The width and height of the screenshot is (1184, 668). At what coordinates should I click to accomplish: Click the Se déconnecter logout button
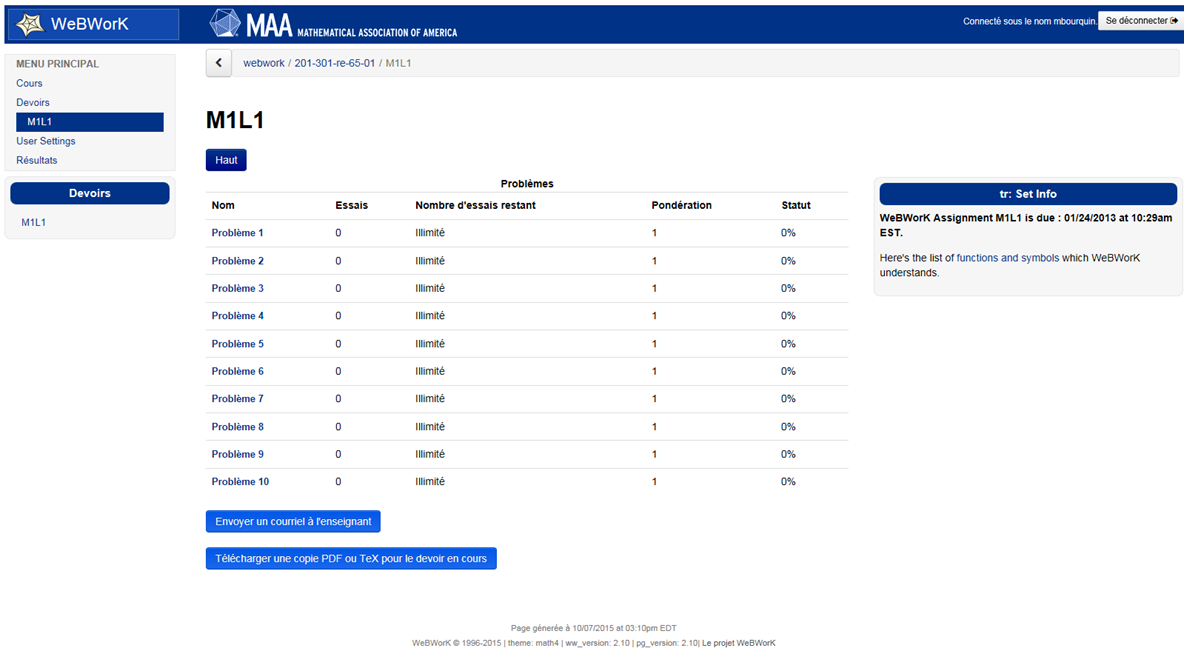pyautogui.click(x=1140, y=21)
